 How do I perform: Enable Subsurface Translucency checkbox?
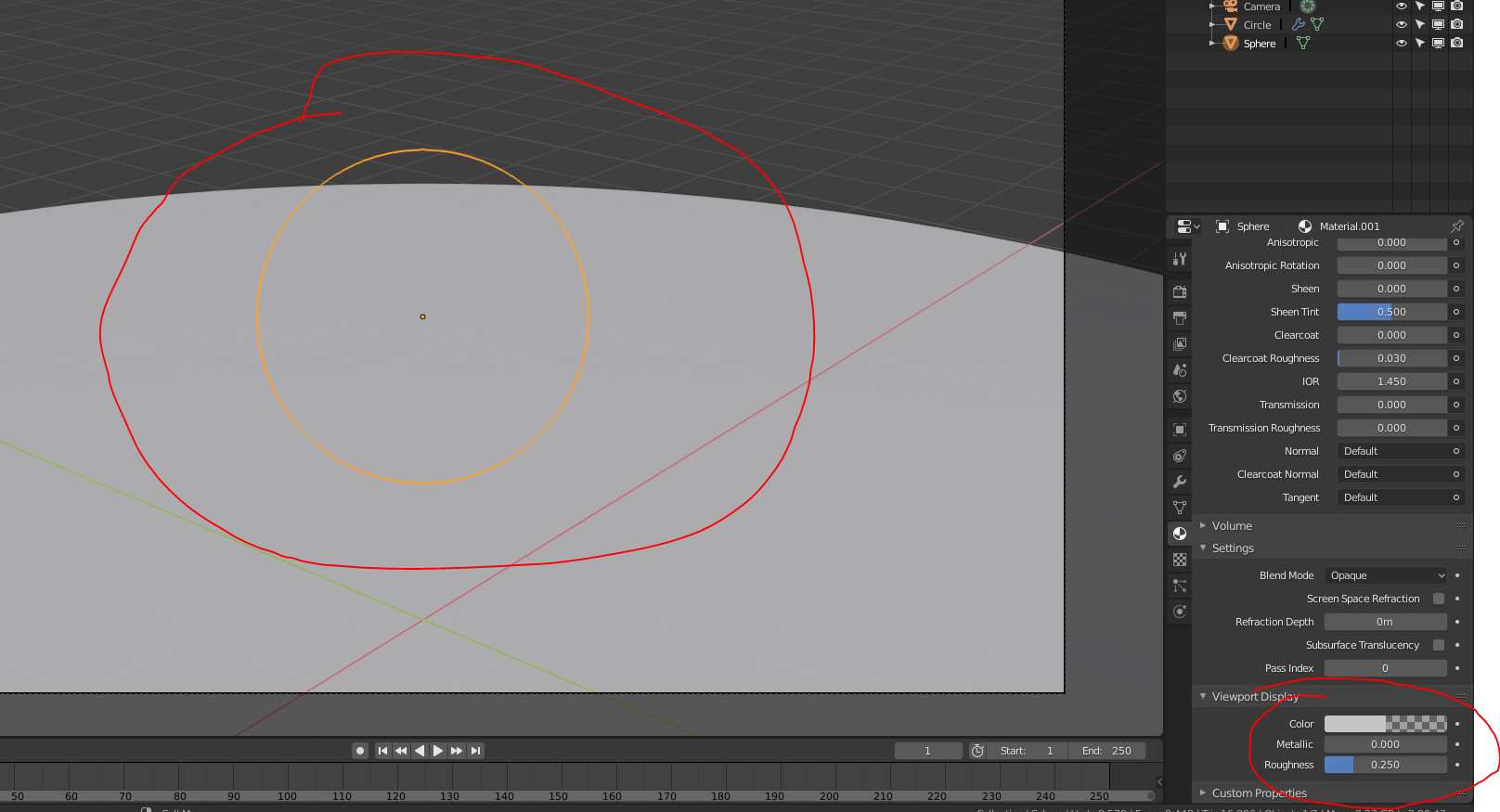click(x=1439, y=645)
